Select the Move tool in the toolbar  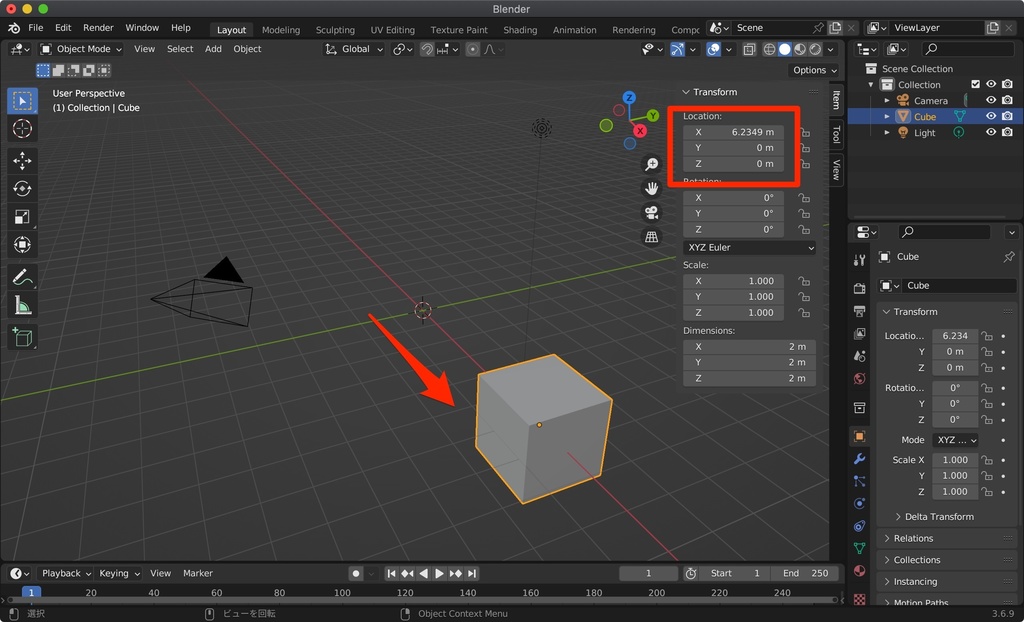[x=22, y=161]
